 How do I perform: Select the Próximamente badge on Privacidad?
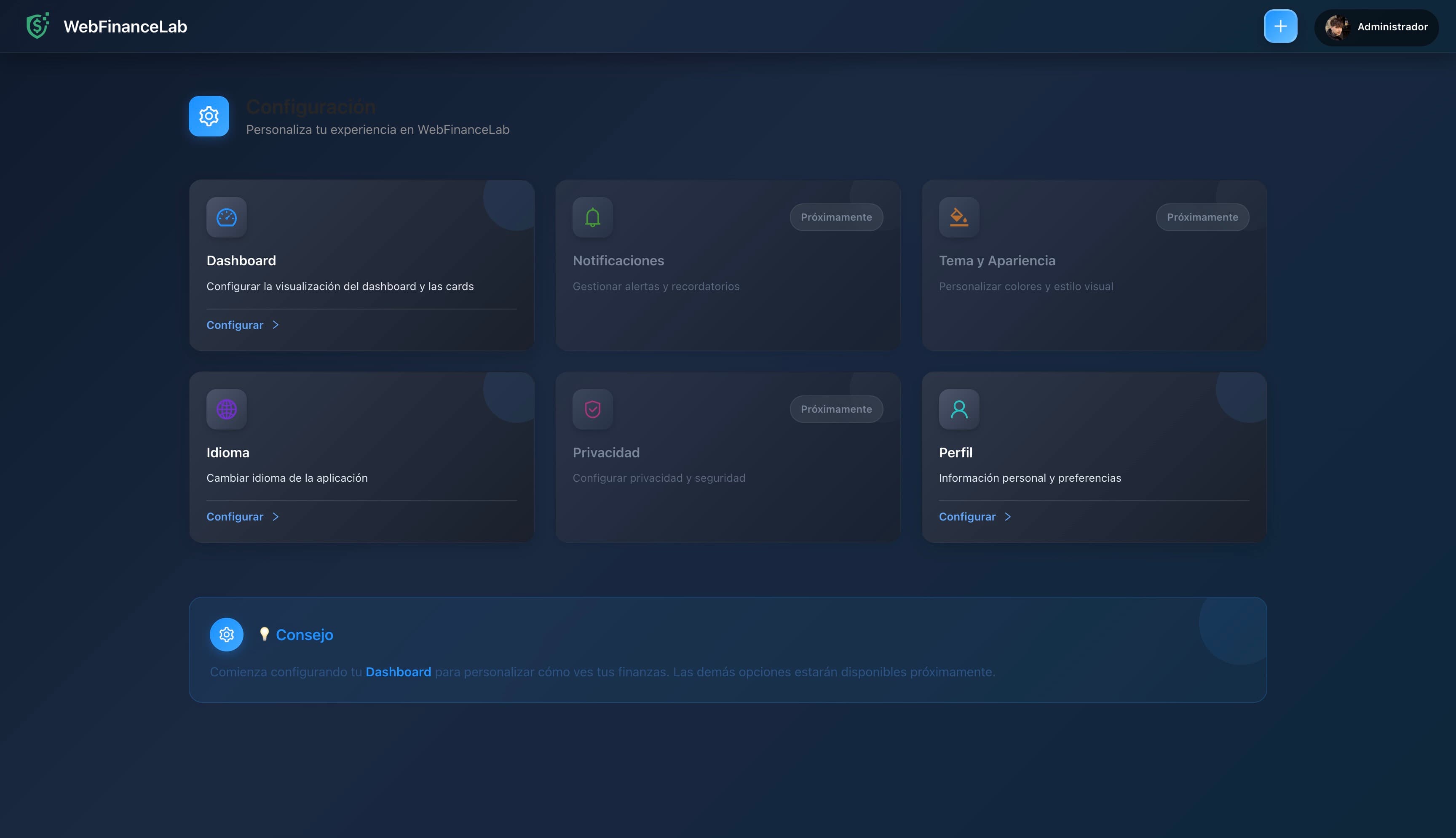(837, 408)
